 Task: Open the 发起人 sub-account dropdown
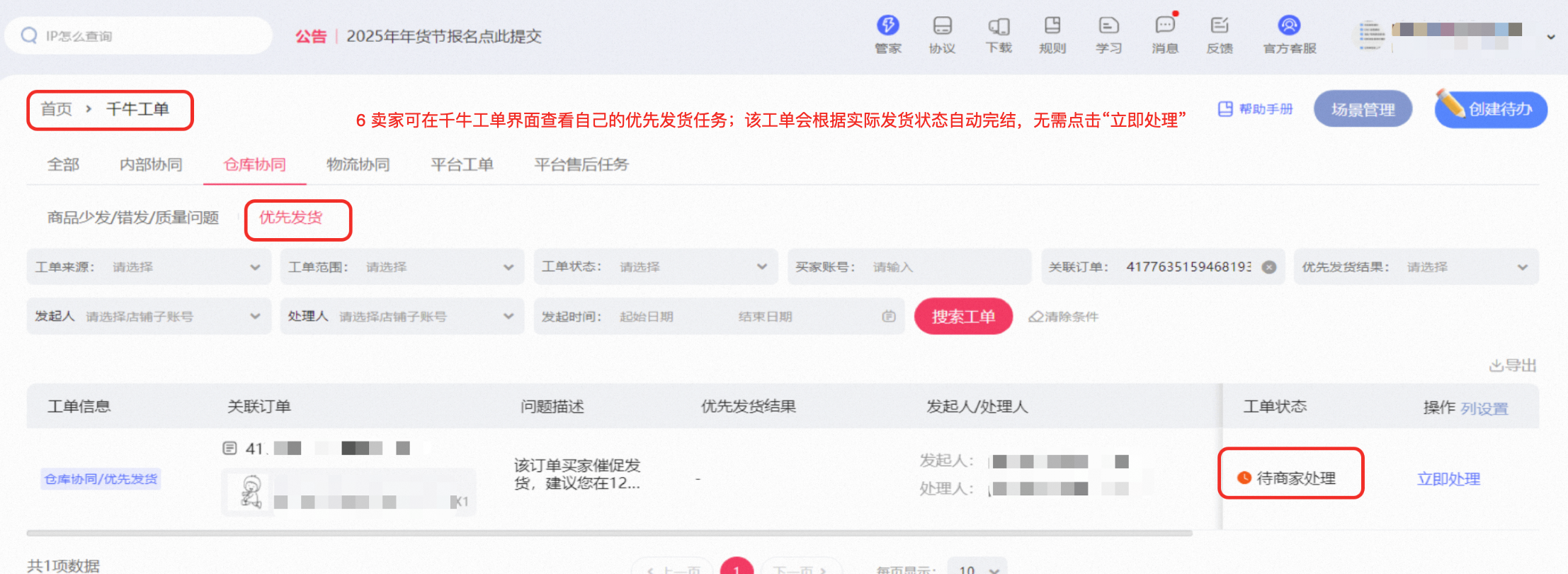(149, 316)
